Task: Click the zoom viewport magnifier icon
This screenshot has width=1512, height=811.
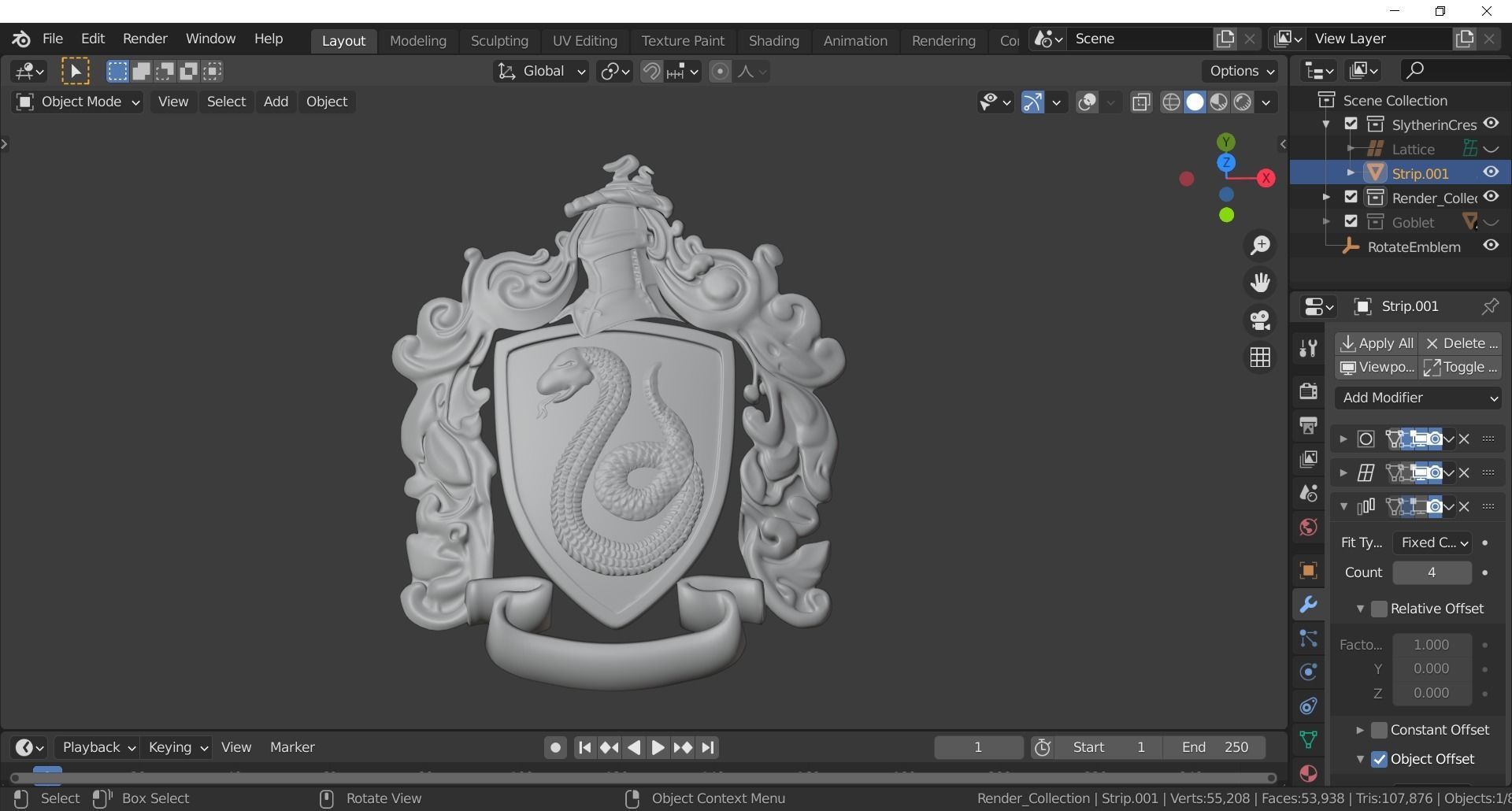Action: point(1260,245)
